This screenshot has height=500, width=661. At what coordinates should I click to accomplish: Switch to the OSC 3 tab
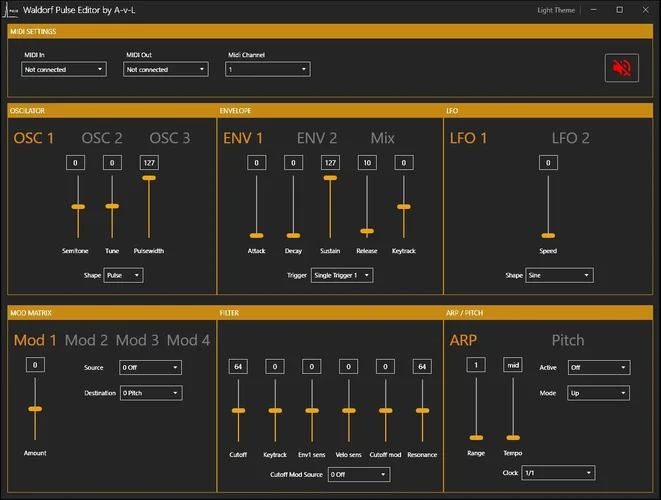pyautogui.click(x=170, y=138)
